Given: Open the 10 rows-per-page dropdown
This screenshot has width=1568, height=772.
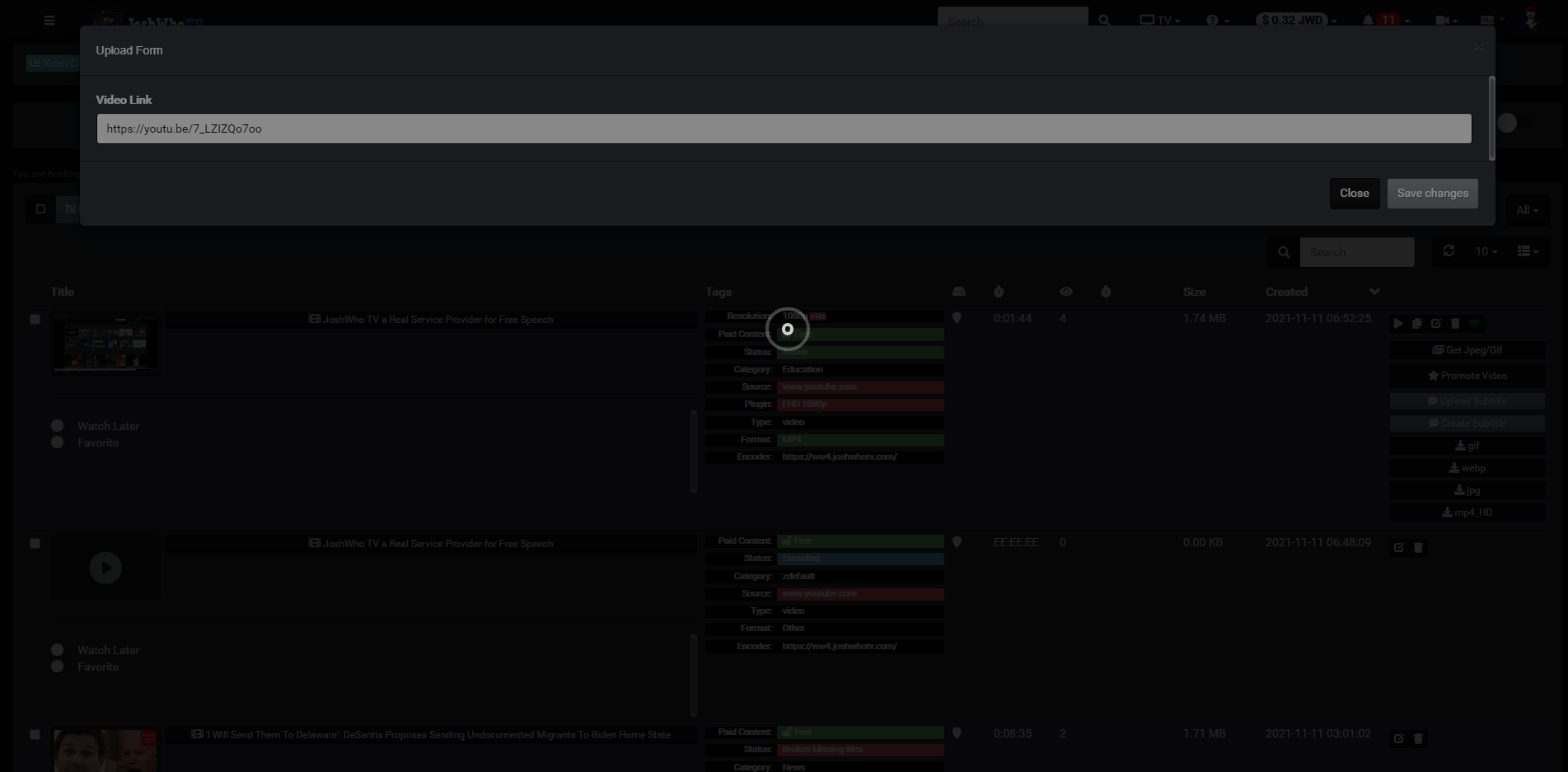Looking at the screenshot, I should click(x=1486, y=251).
